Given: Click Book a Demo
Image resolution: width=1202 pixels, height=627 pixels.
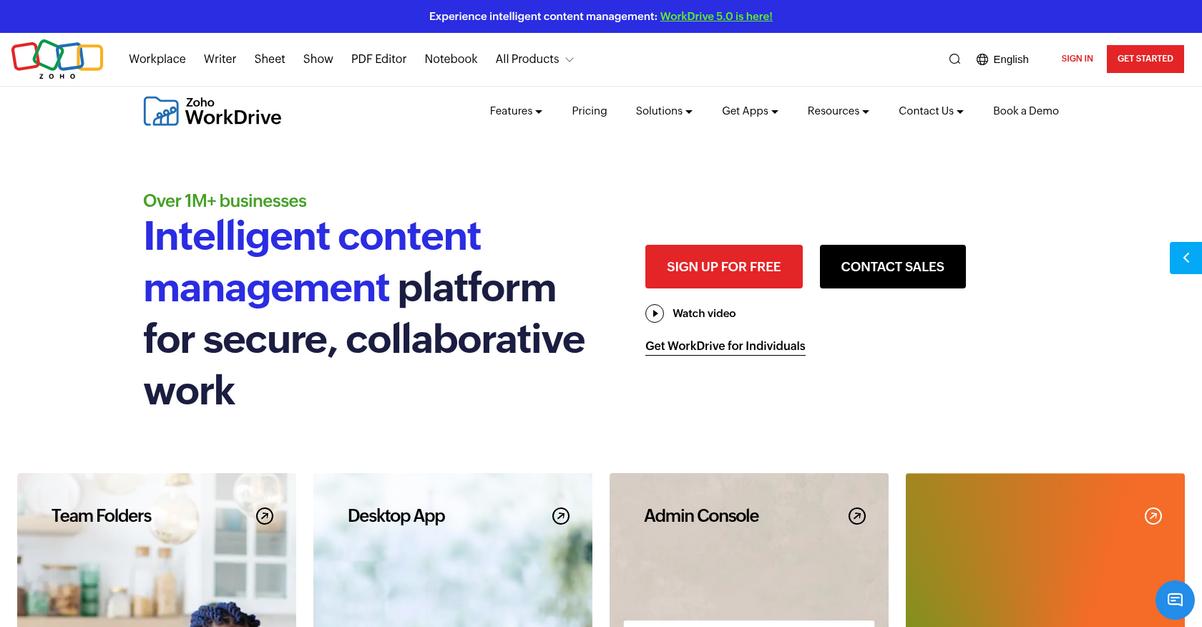Looking at the screenshot, I should [1026, 111].
